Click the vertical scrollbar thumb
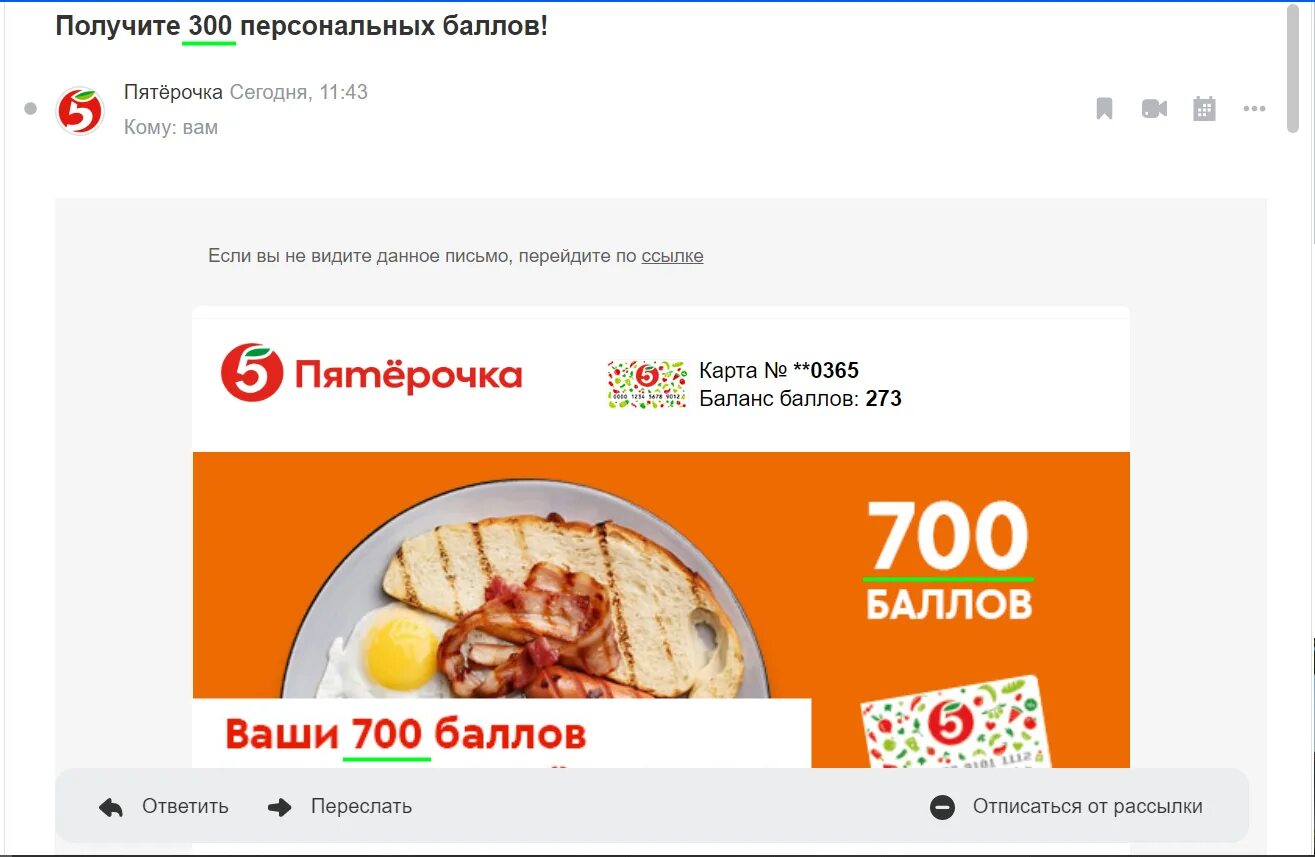Image resolution: width=1315 pixels, height=857 pixels. [1294, 65]
